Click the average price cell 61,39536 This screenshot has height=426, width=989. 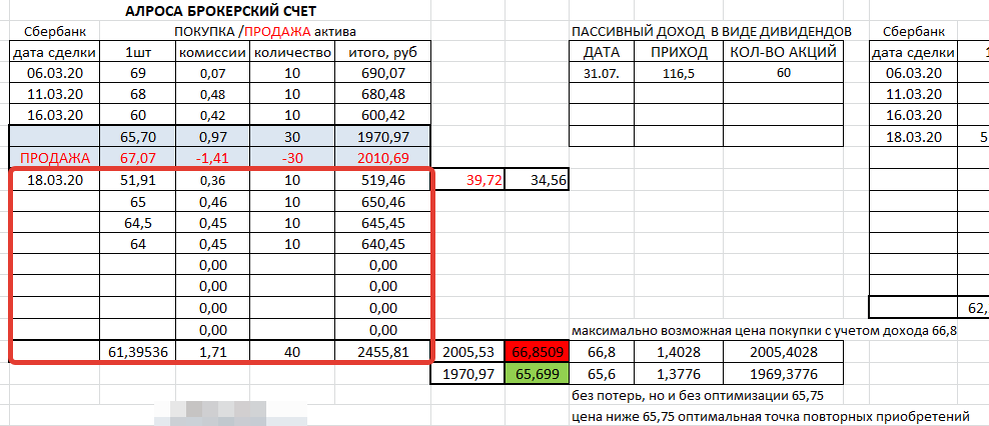click(137, 352)
